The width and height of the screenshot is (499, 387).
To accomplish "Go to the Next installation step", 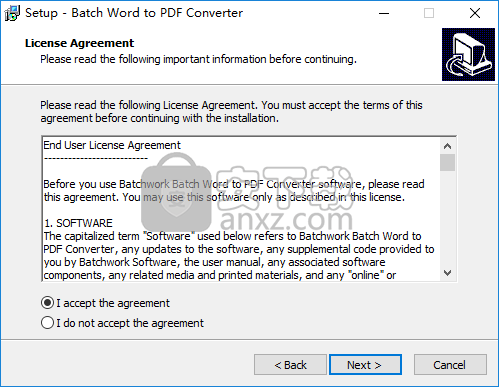I will point(365,365).
